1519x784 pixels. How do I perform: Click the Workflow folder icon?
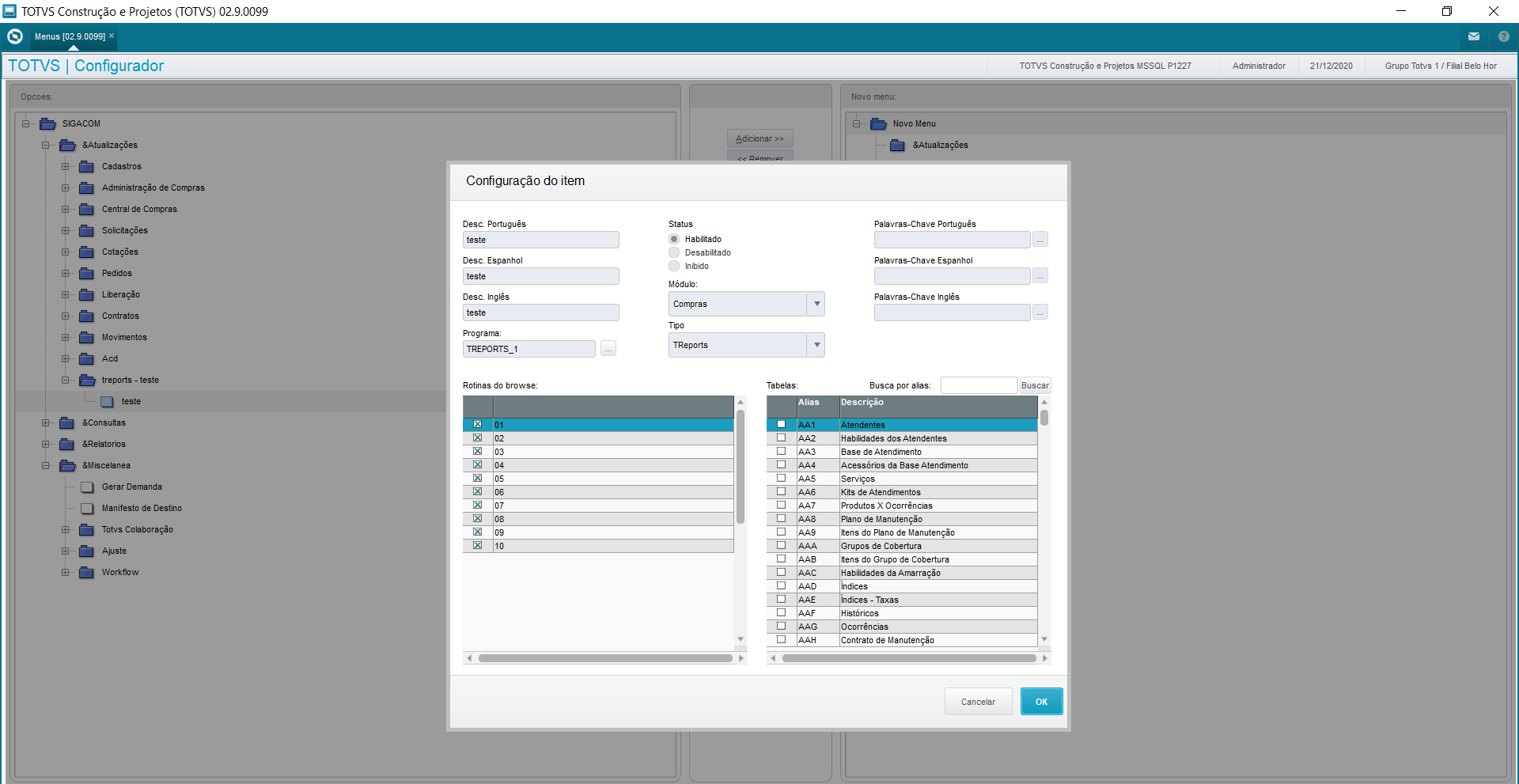(x=86, y=572)
